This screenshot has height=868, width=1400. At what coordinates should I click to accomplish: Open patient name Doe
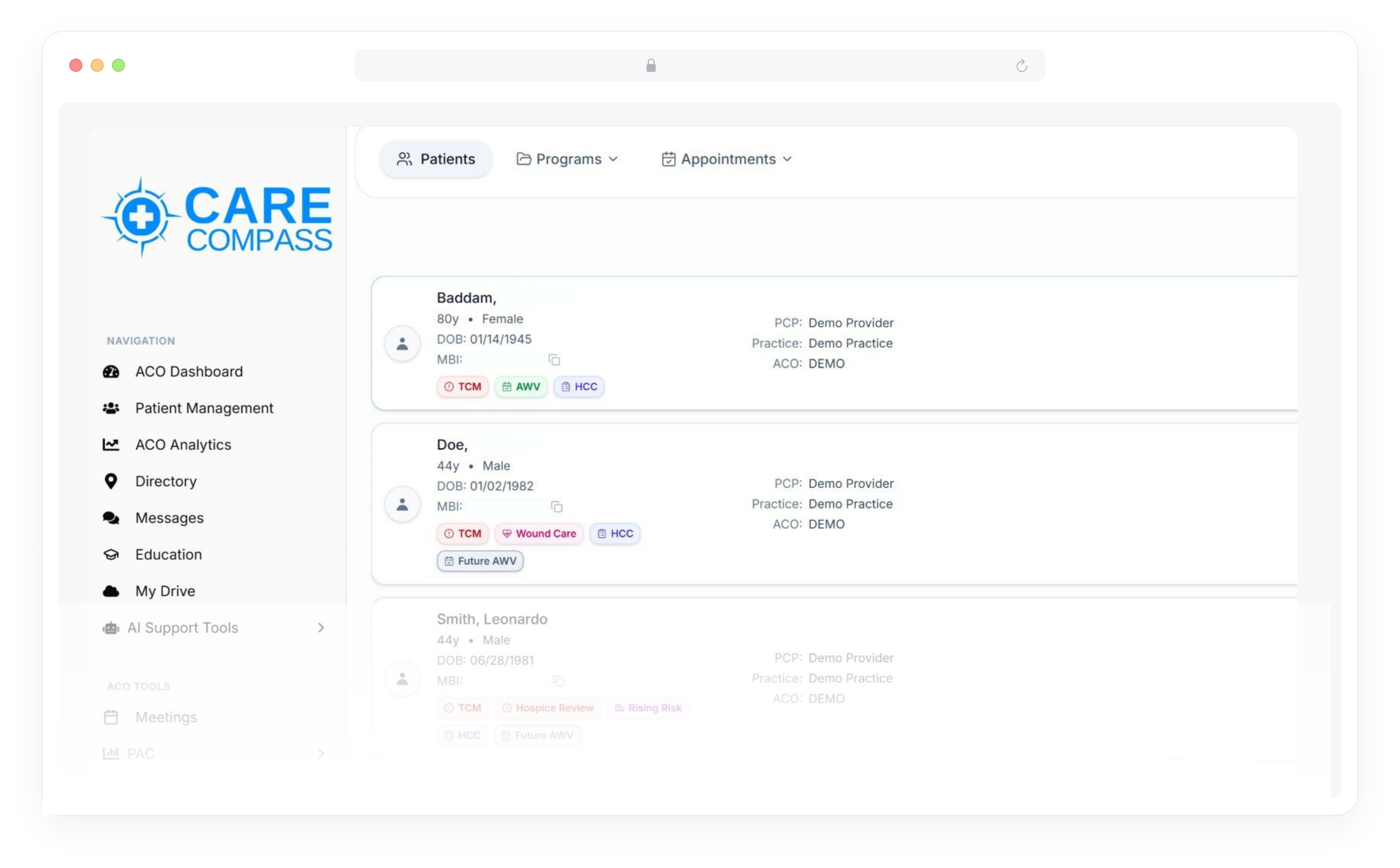(452, 445)
